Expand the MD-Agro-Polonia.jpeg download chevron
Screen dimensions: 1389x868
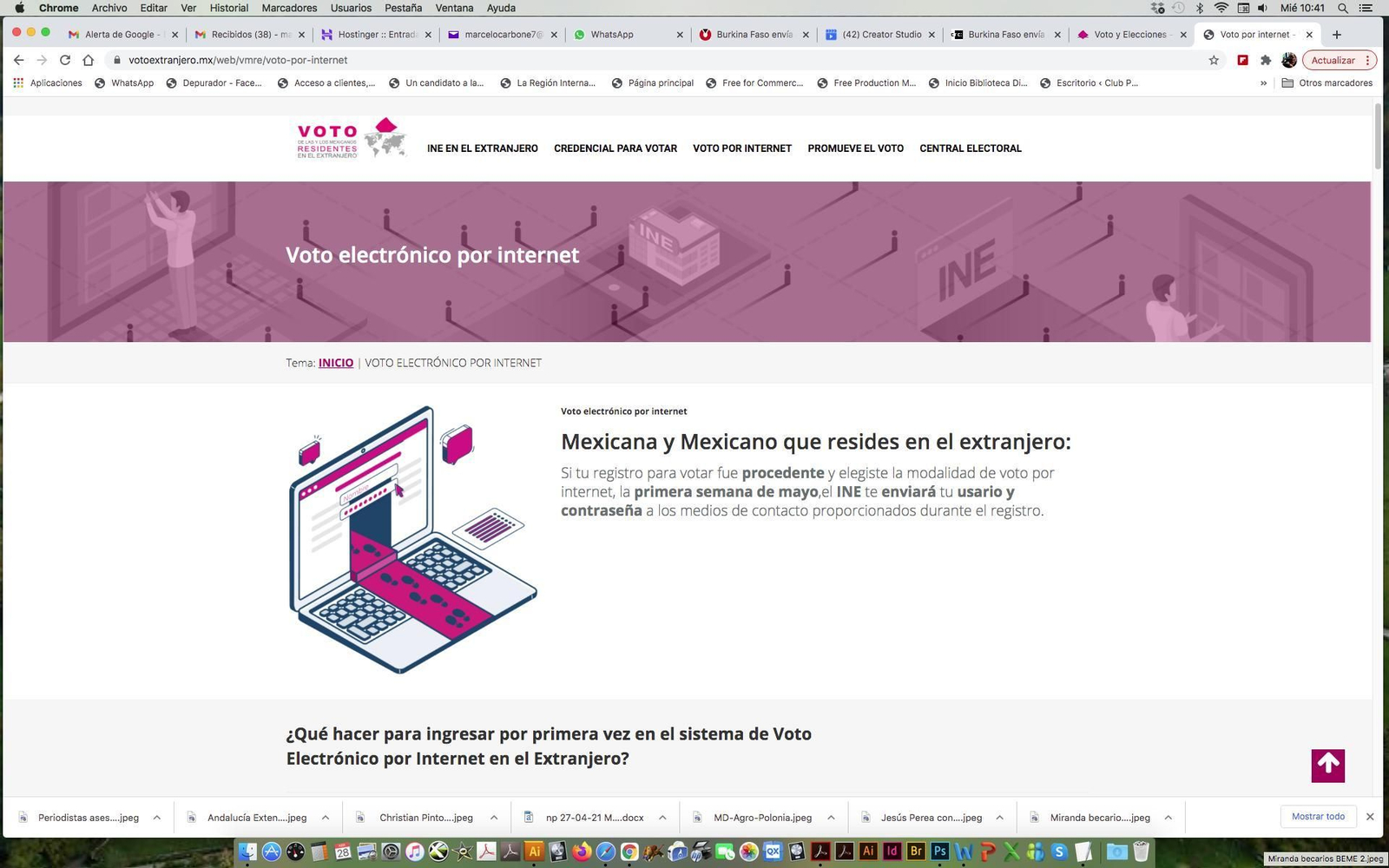[831, 817]
